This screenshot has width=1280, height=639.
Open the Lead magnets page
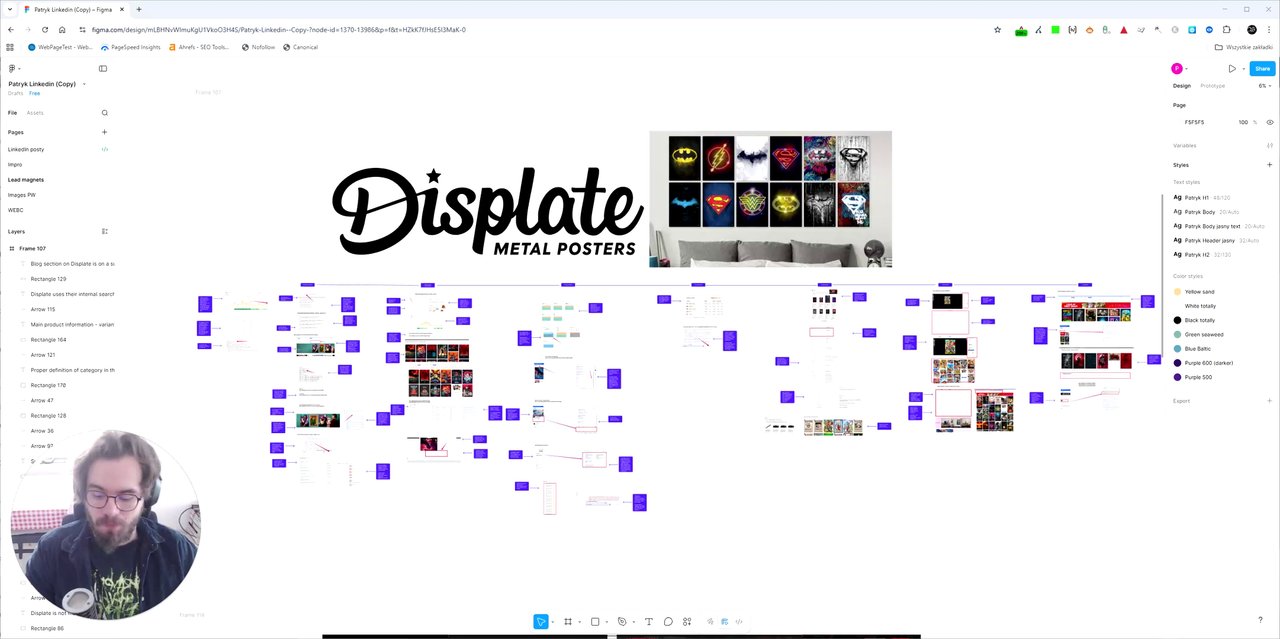coord(26,180)
